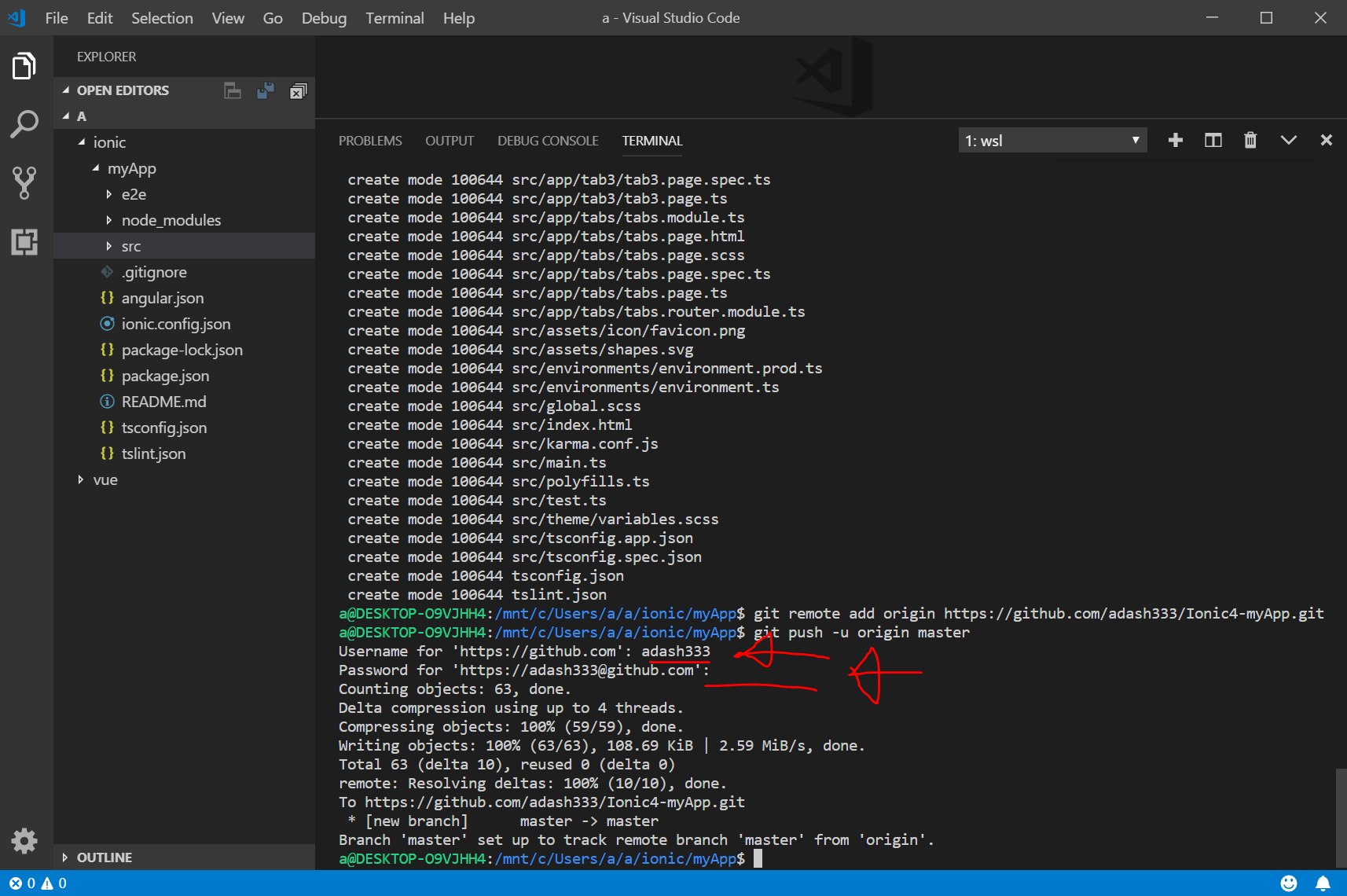Open the Explorer view in activity bar

click(x=24, y=67)
